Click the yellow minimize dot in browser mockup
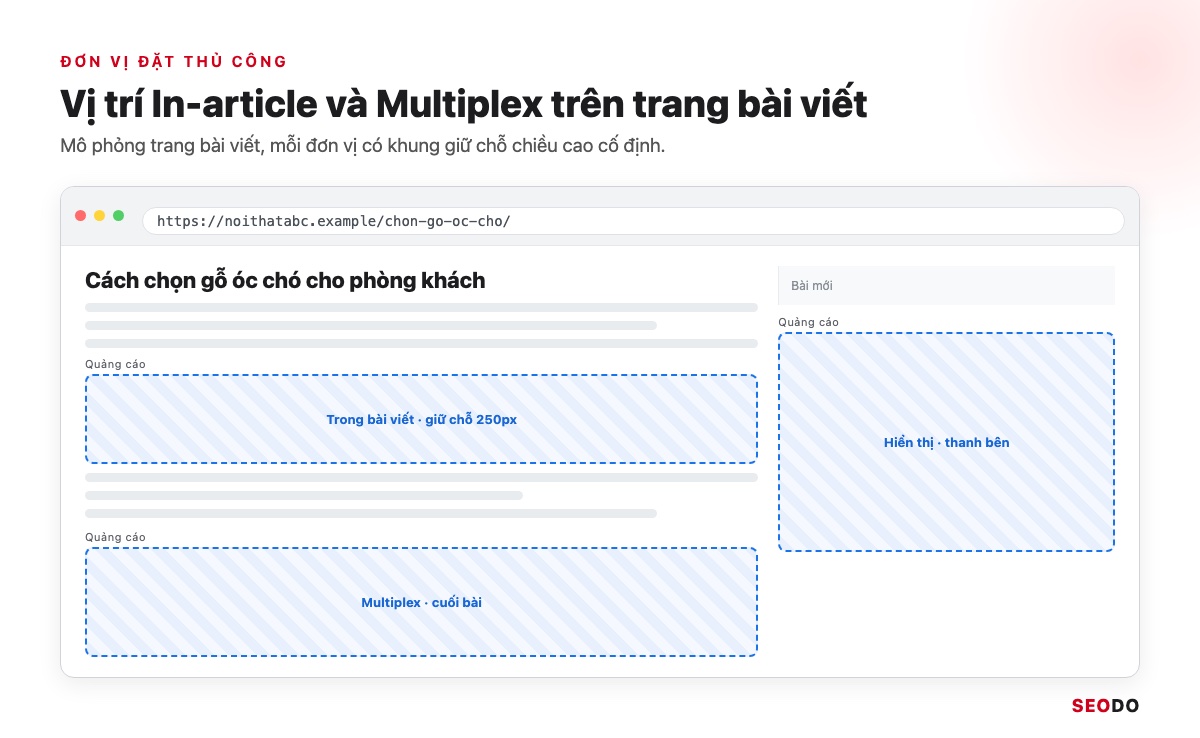This screenshot has height=738, width=1200. [100, 216]
